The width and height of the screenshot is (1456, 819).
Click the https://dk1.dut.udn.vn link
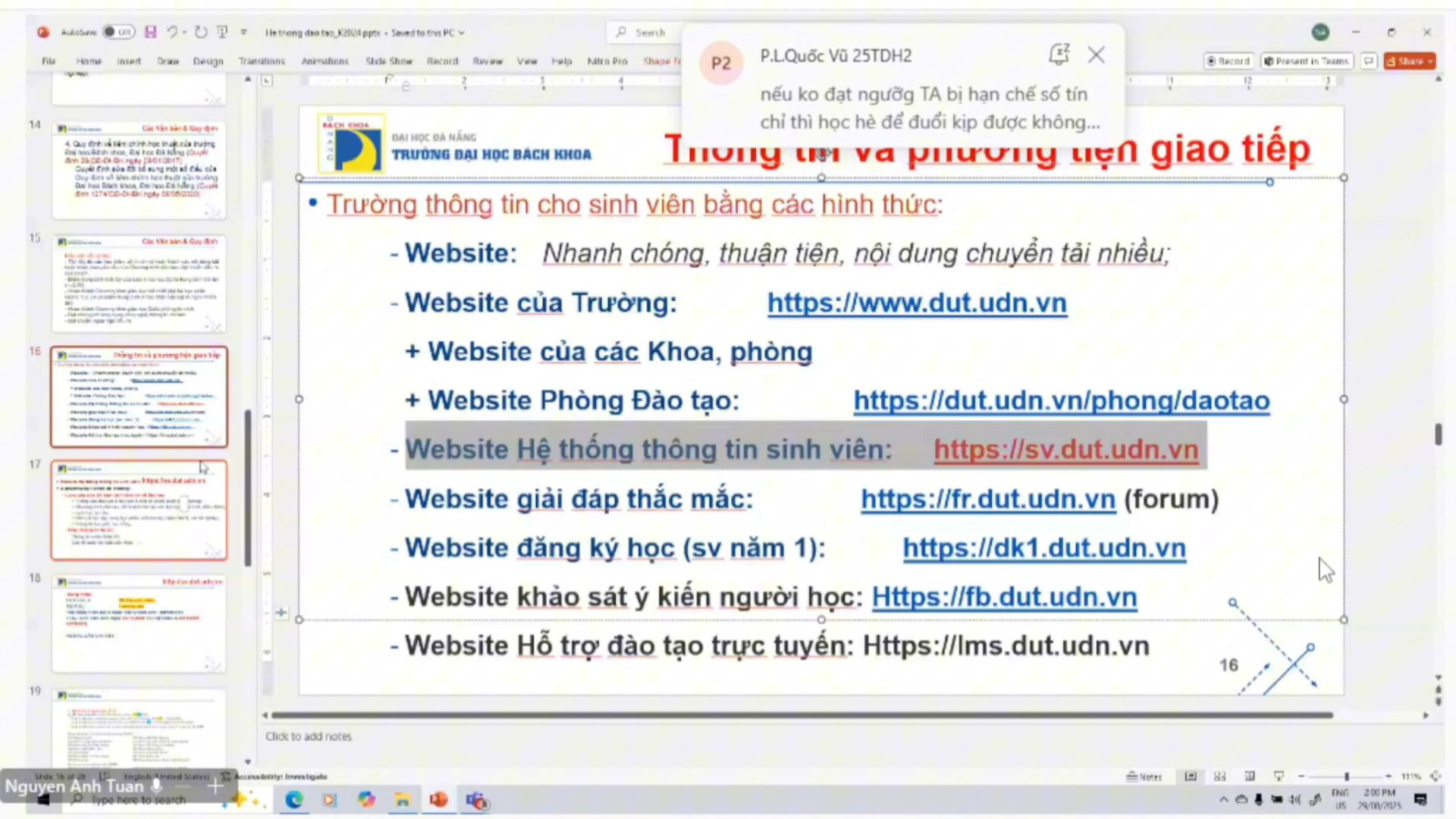1044,548
